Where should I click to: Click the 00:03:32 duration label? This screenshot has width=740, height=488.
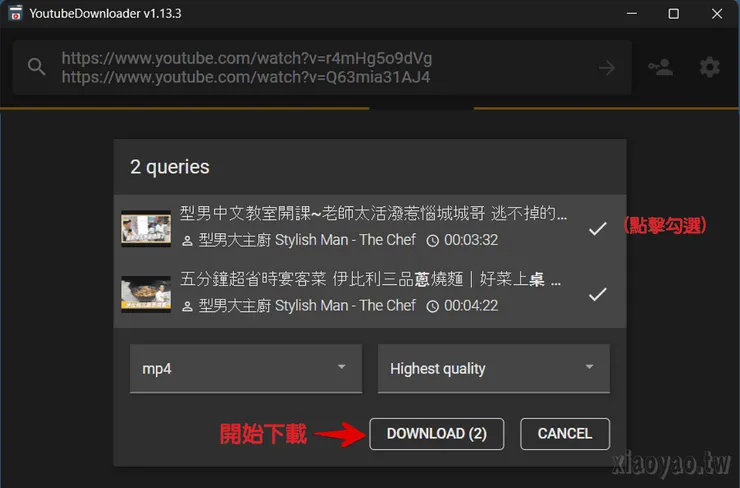pyautogui.click(x=471, y=240)
